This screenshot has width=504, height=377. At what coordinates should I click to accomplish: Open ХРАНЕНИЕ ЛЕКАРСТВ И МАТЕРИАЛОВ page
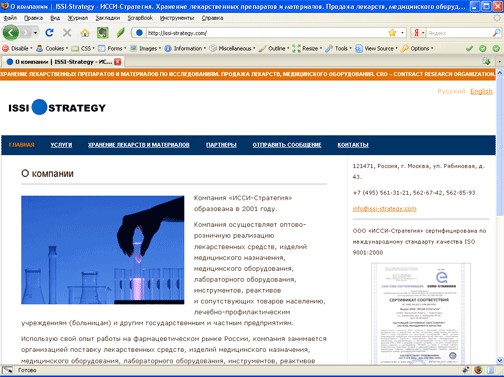139,145
